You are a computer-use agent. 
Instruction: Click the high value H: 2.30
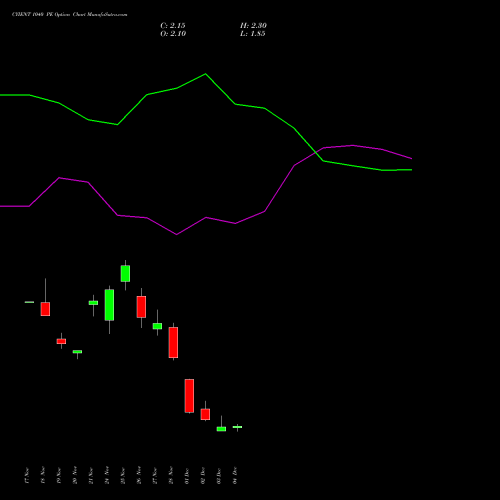(x=253, y=25)
